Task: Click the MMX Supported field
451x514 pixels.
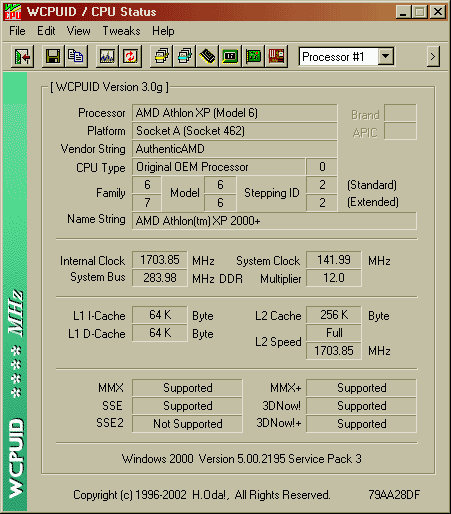Action: [x=187, y=388]
